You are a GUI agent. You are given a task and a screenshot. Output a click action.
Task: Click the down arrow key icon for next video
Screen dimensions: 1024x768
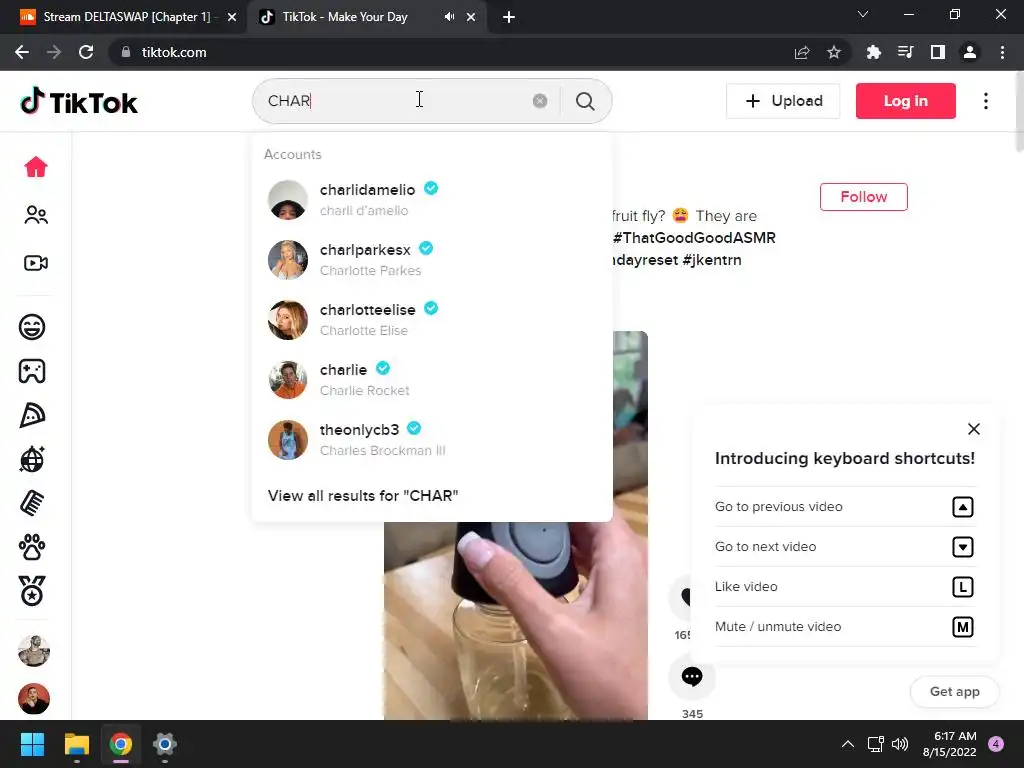click(963, 547)
